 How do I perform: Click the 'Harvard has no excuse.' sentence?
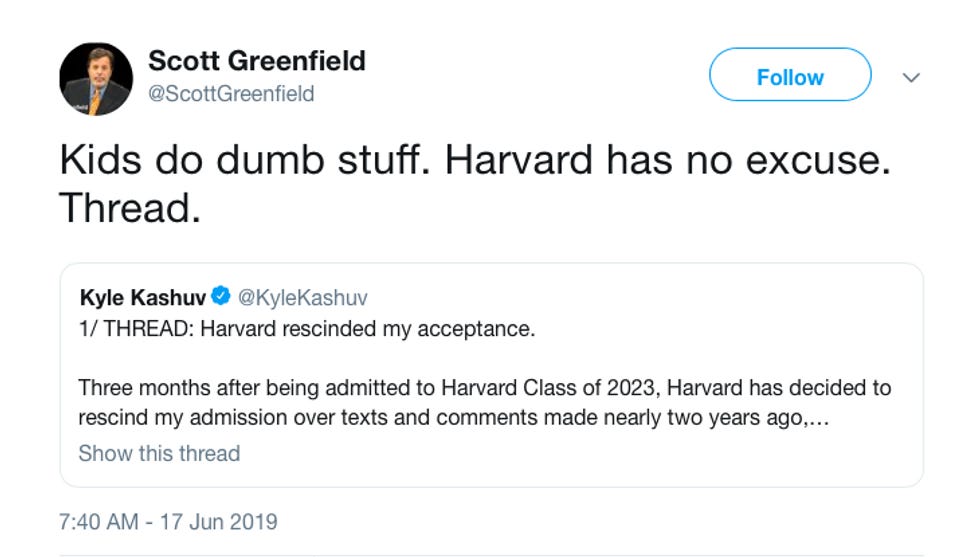coord(667,161)
